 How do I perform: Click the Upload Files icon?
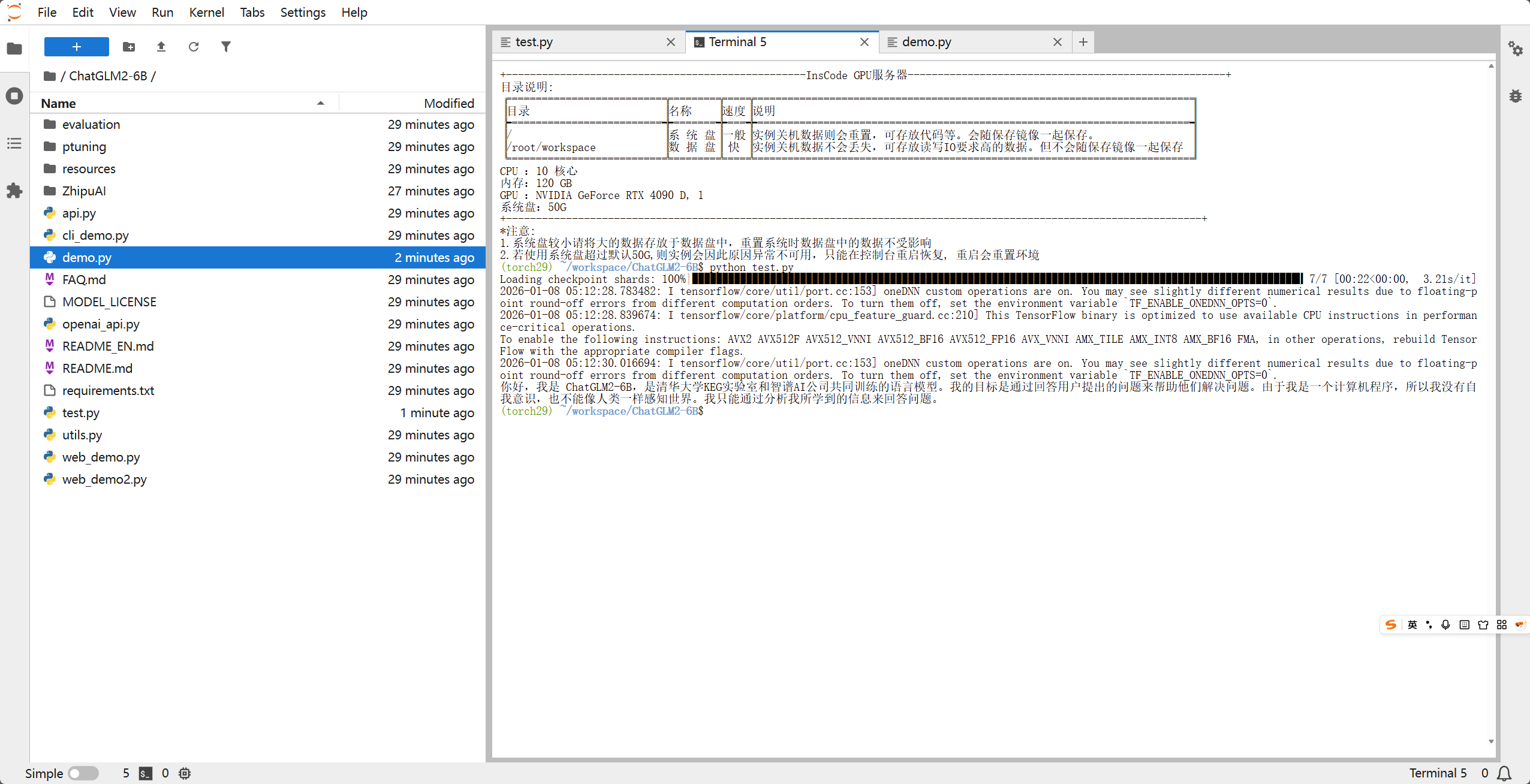point(161,47)
